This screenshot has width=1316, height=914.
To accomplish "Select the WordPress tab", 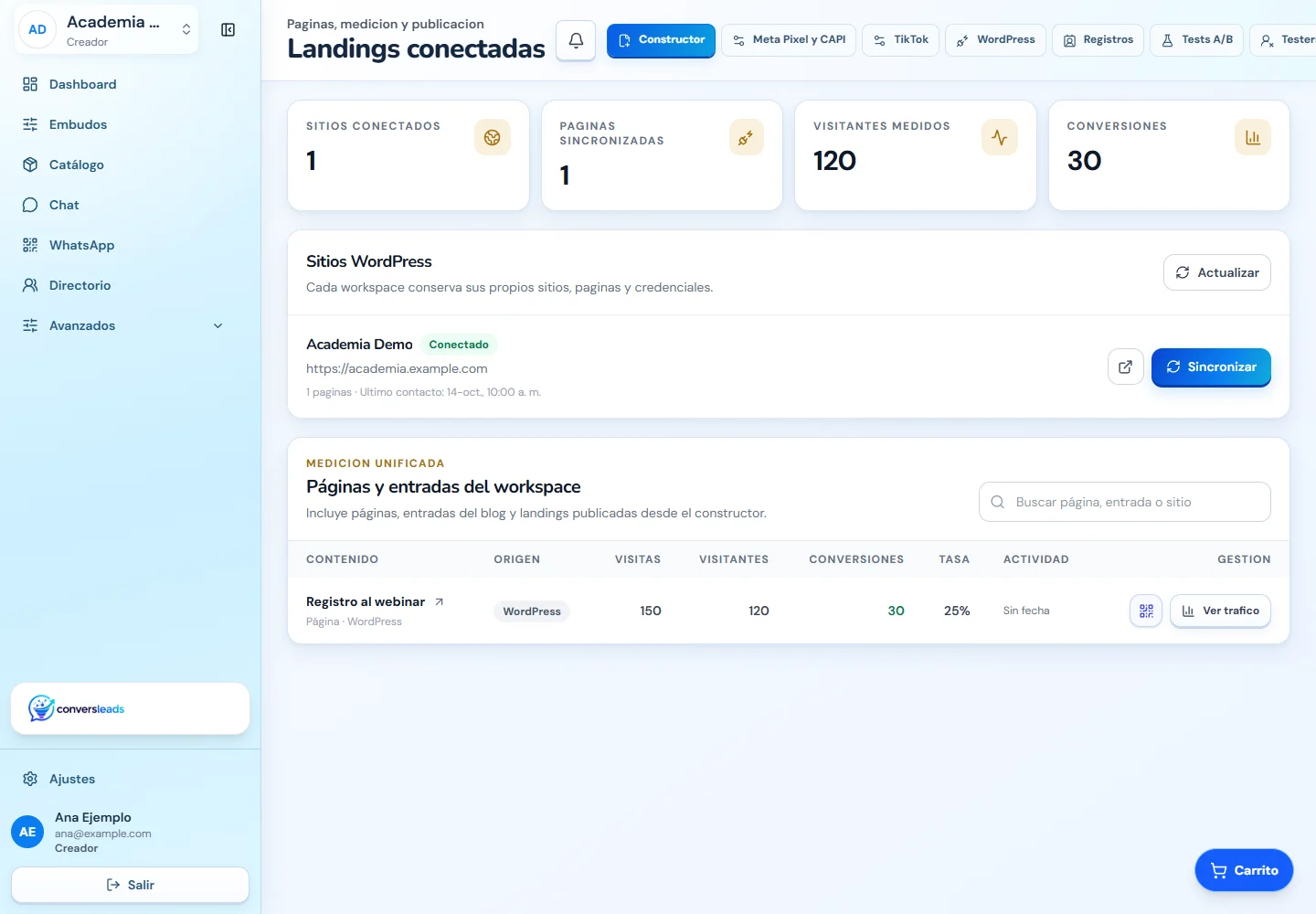I will (995, 40).
